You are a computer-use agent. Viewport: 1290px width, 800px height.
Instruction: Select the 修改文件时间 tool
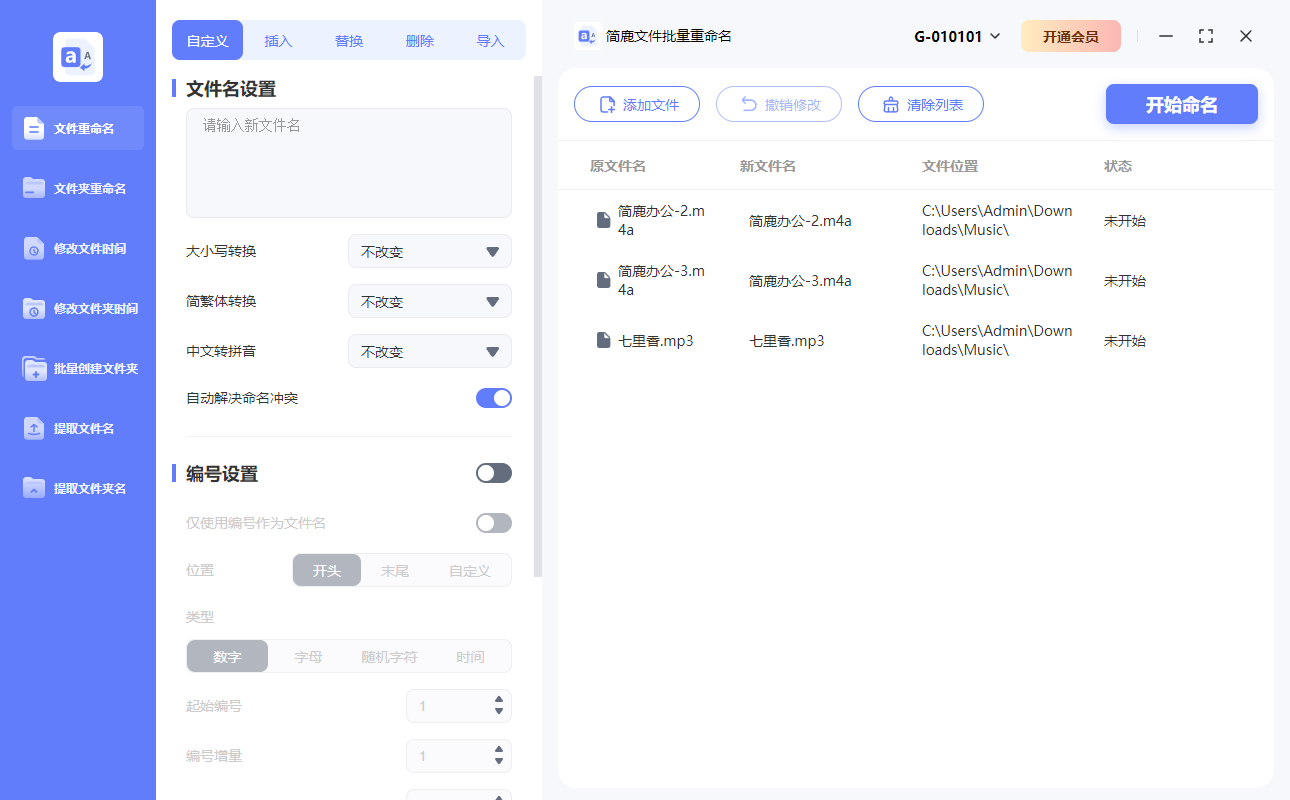pyautogui.click(x=77, y=248)
